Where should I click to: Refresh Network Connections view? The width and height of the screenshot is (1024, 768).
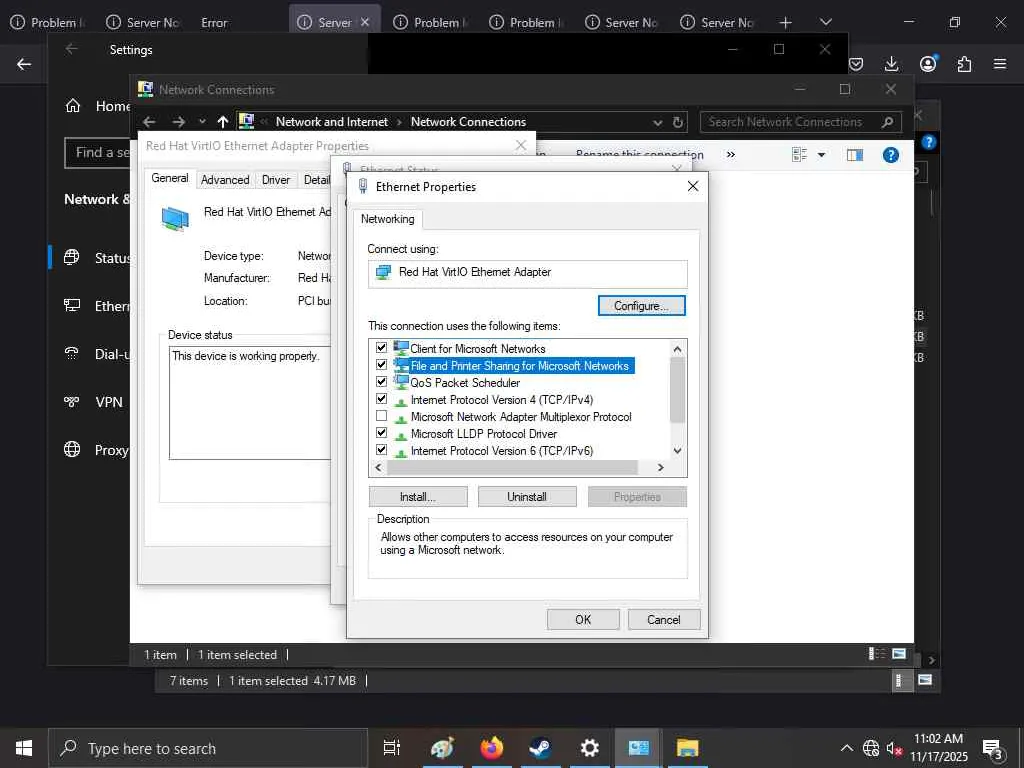(x=678, y=123)
